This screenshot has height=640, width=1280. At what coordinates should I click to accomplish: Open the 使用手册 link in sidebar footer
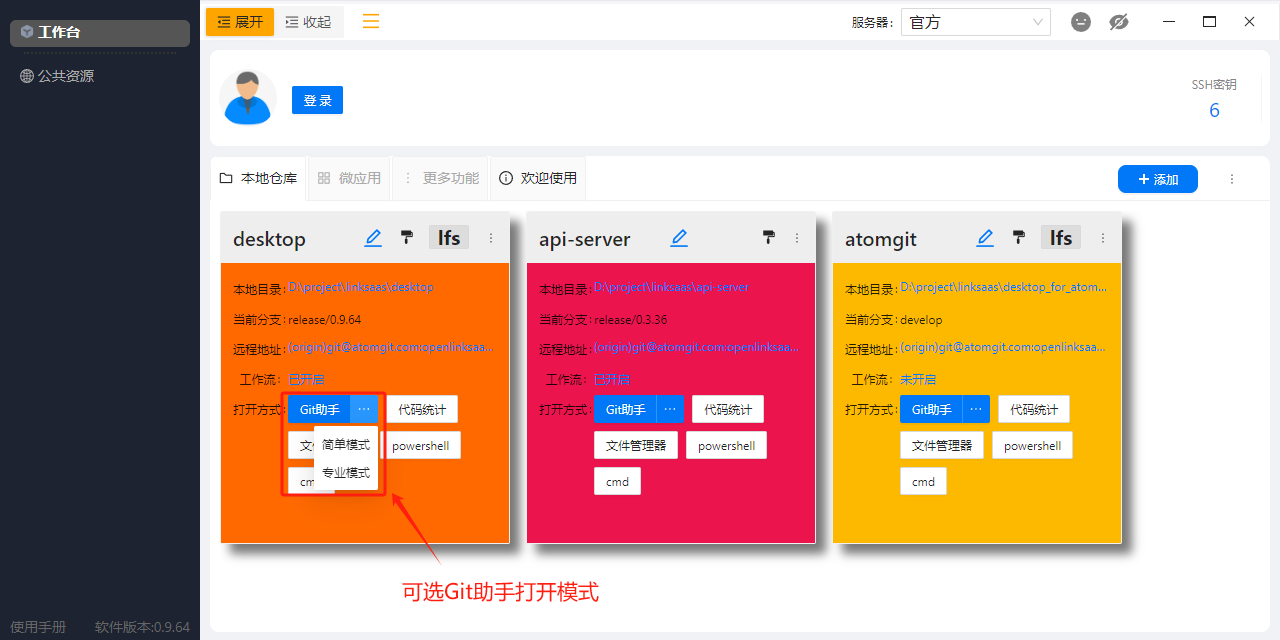click(x=38, y=627)
